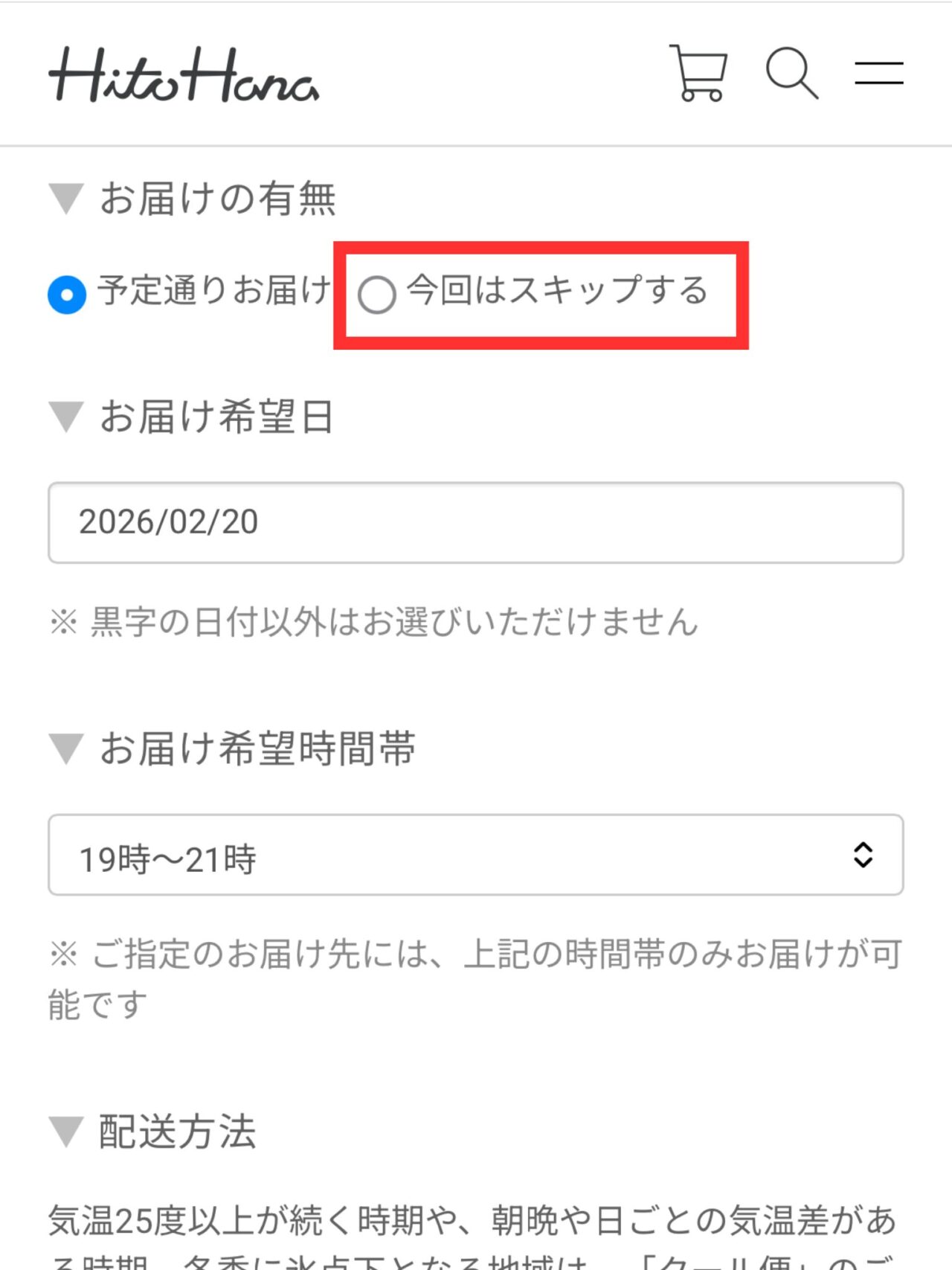Image resolution: width=952 pixels, height=1270 pixels.
Task: Click the magnifying glass search icon
Action: (x=791, y=73)
